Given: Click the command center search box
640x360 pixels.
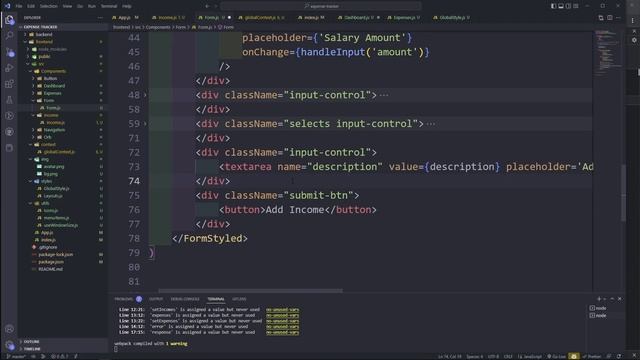Looking at the screenshot, I should pyautogui.click(x=320, y=6).
